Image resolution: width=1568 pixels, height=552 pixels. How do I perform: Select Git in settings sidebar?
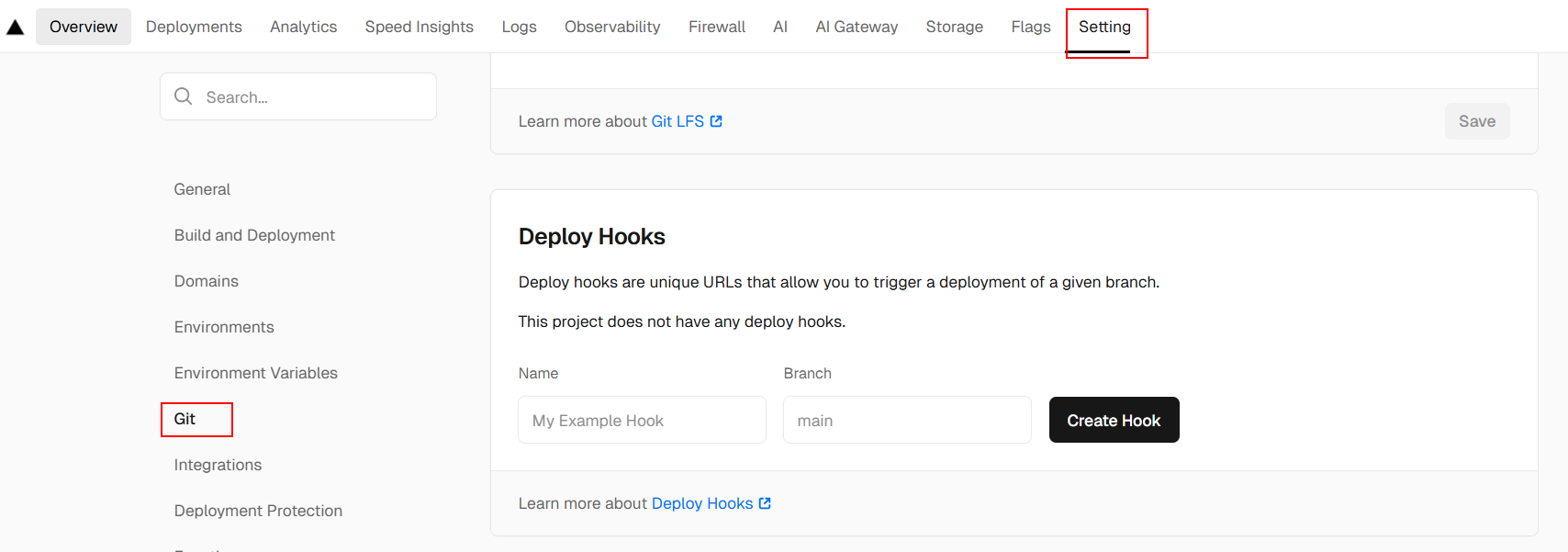click(x=185, y=419)
